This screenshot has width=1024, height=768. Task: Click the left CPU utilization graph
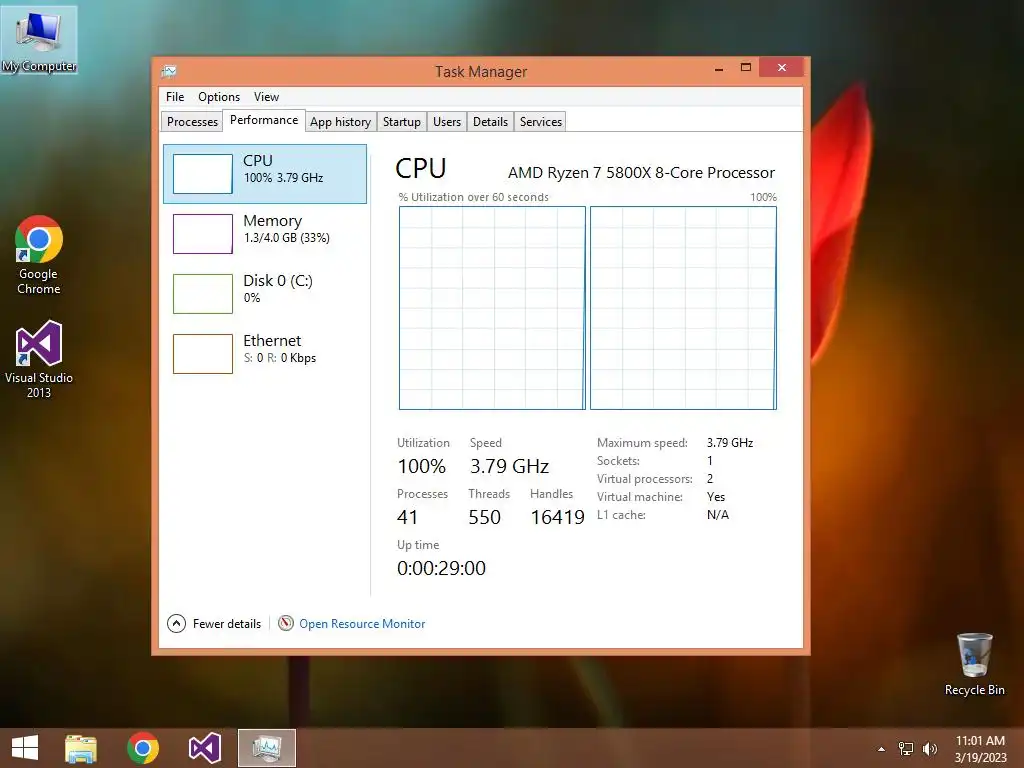(x=492, y=308)
